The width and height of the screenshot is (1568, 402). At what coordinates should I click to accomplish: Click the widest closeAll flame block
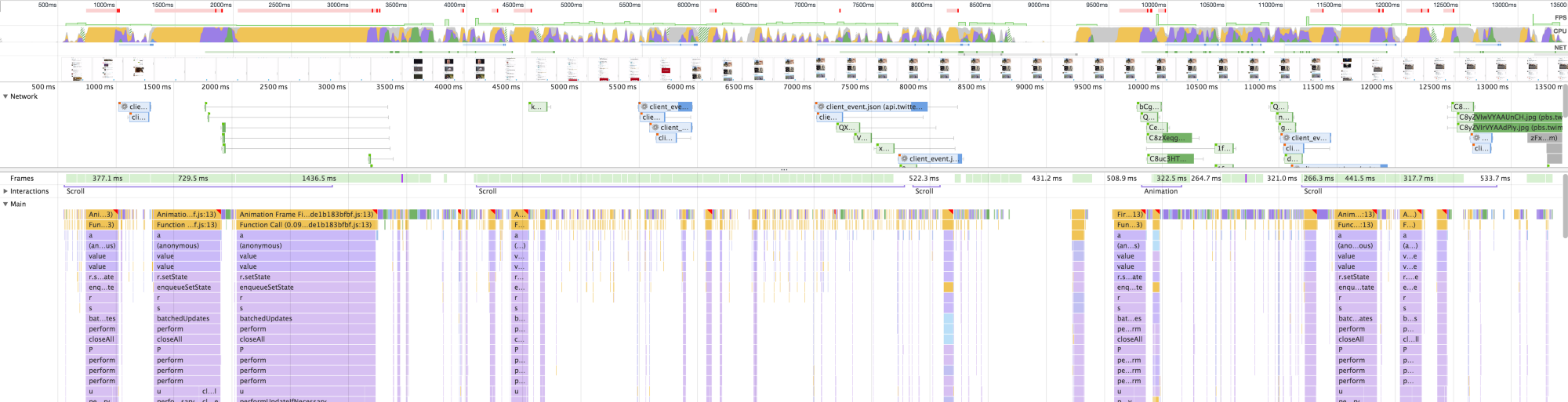pyautogui.click(x=306, y=340)
